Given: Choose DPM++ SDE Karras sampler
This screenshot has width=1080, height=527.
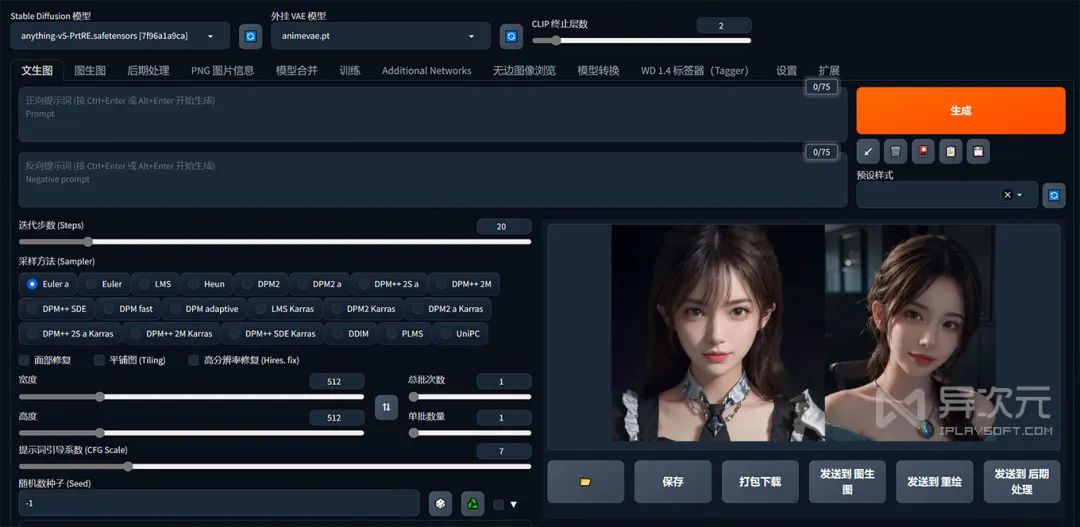Looking at the screenshot, I should pos(272,333).
